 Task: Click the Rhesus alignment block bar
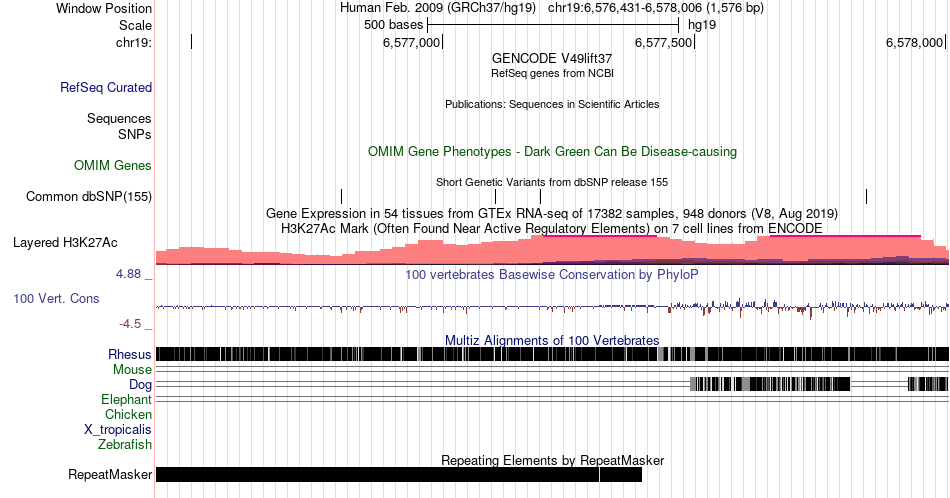[x=552, y=354]
